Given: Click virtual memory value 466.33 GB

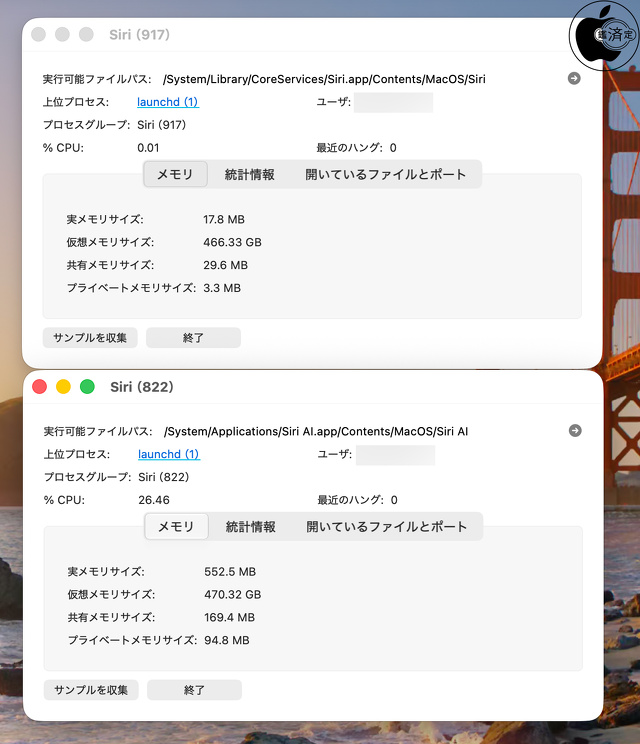Looking at the screenshot, I should [232, 242].
